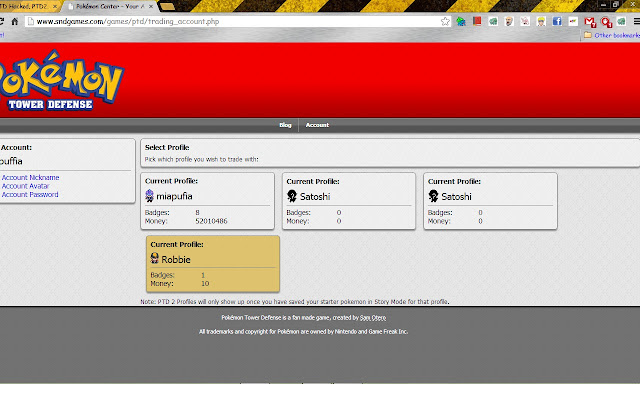Click the Bulbasaur extension beside the red book
Viewport: 640px width, 400px height.
(x=493, y=21)
